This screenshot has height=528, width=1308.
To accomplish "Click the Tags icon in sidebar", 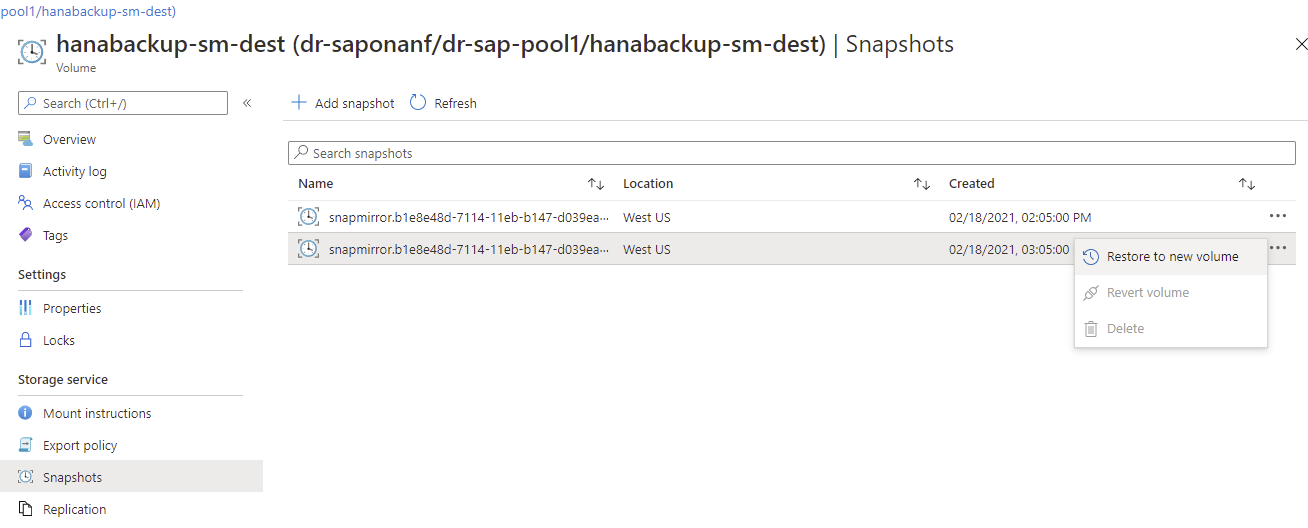I will 26,235.
